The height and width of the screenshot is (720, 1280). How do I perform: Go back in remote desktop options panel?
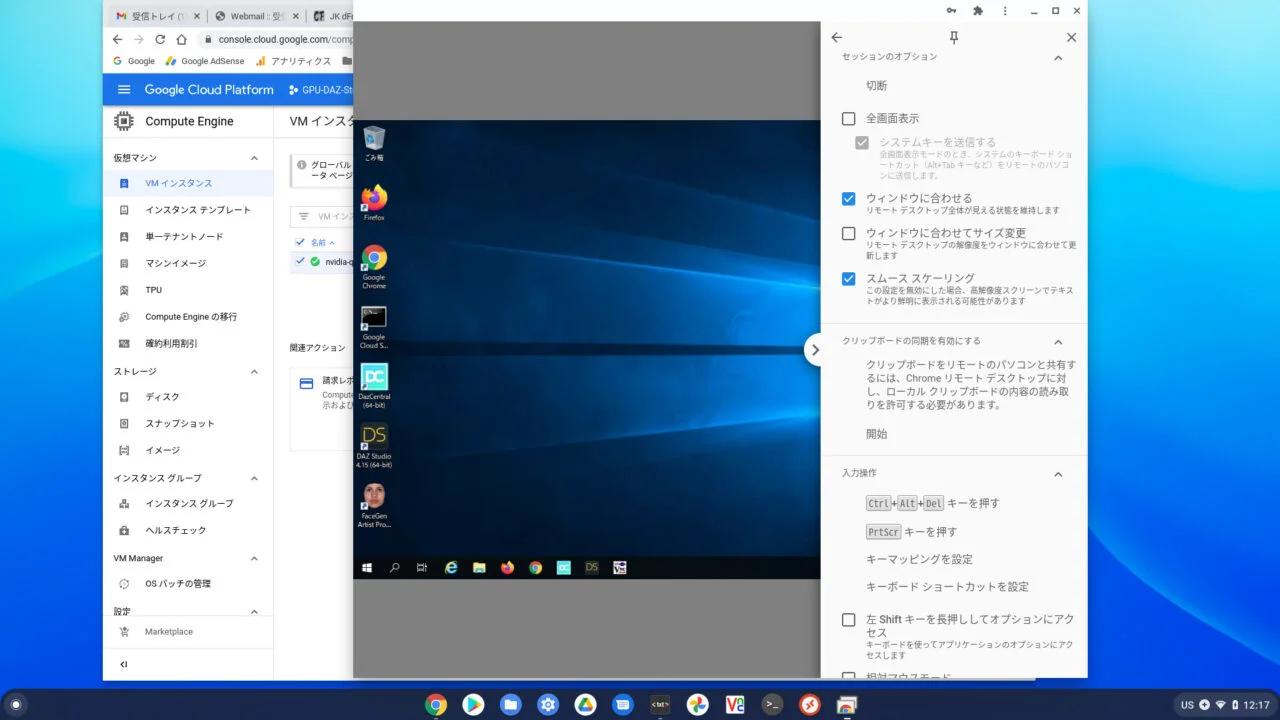pos(837,37)
